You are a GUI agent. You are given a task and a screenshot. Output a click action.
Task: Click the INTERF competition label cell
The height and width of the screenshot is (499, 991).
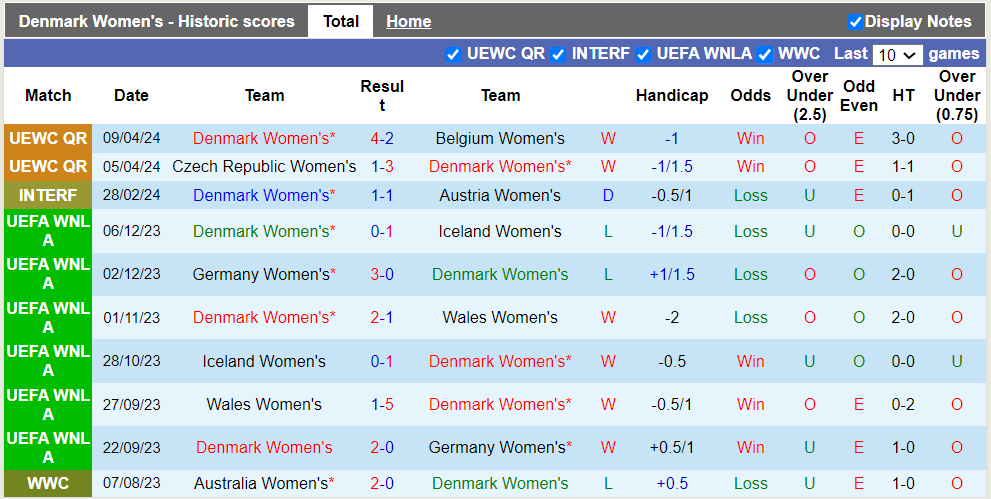click(x=48, y=195)
